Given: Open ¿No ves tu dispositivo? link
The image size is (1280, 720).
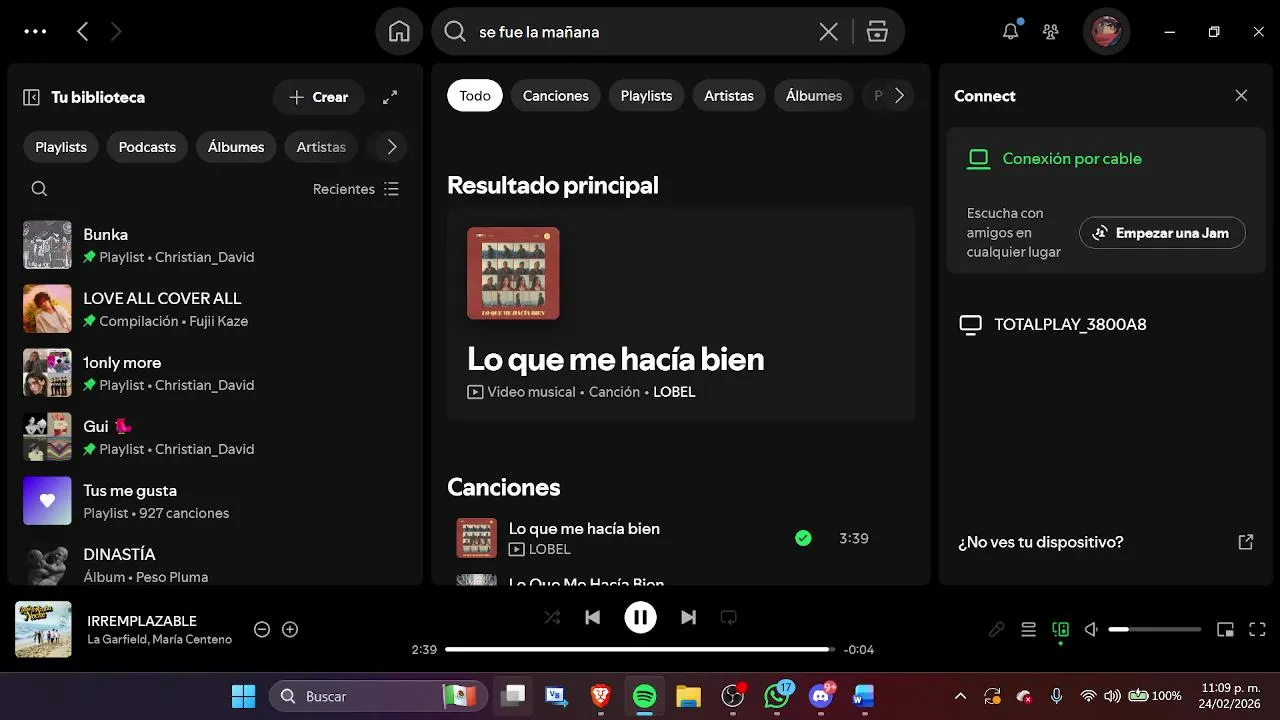Looking at the screenshot, I should 1041,542.
